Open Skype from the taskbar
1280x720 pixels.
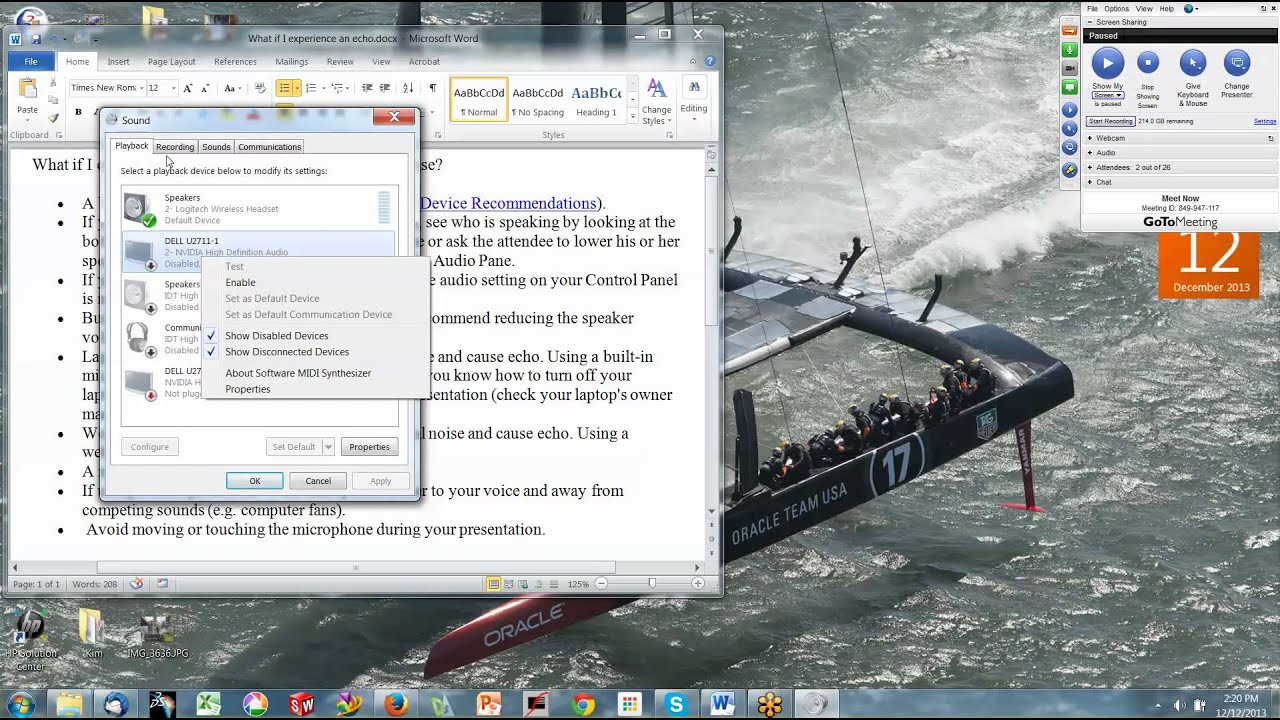coord(676,704)
